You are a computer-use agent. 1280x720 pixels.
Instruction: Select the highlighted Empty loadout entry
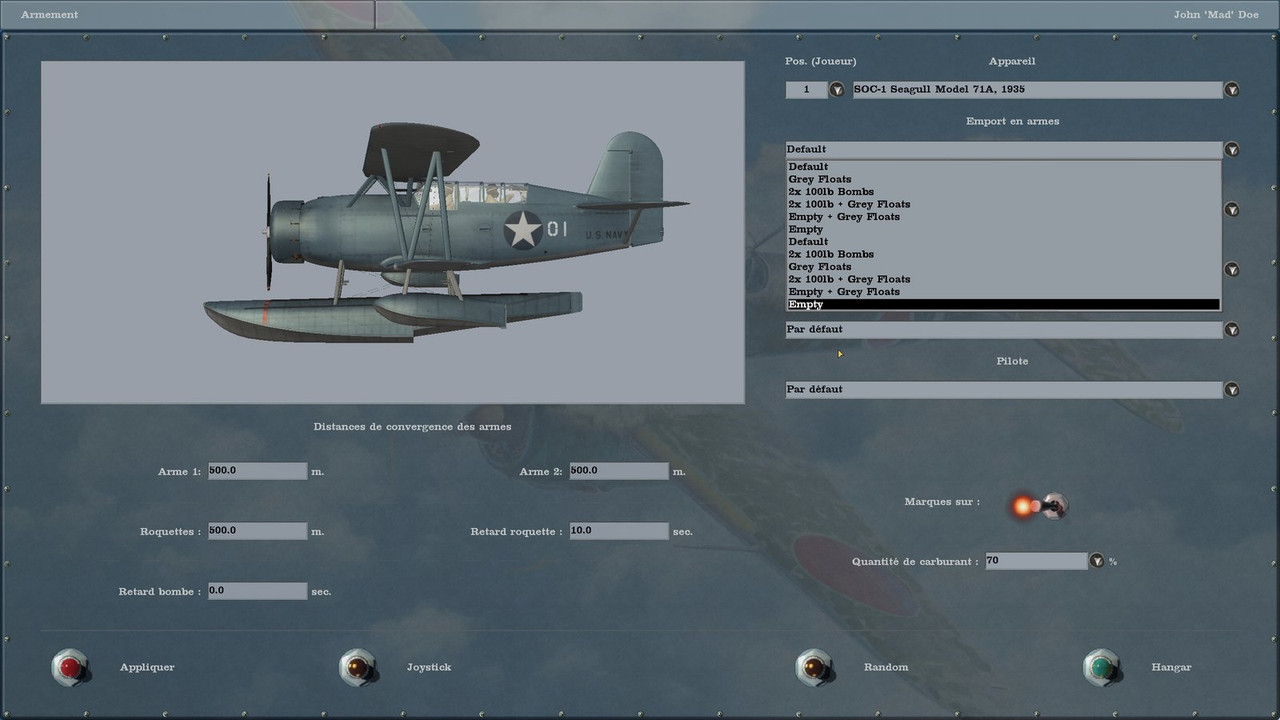point(1003,304)
